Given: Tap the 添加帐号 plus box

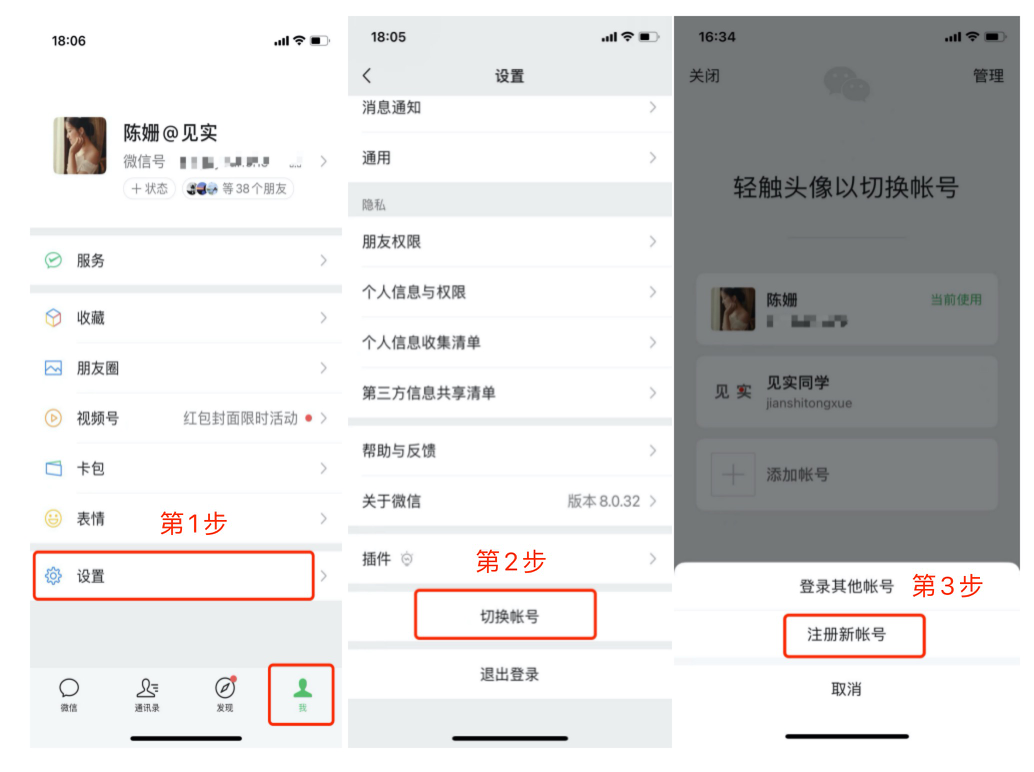Looking at the screenshot, I should point(733,475).
